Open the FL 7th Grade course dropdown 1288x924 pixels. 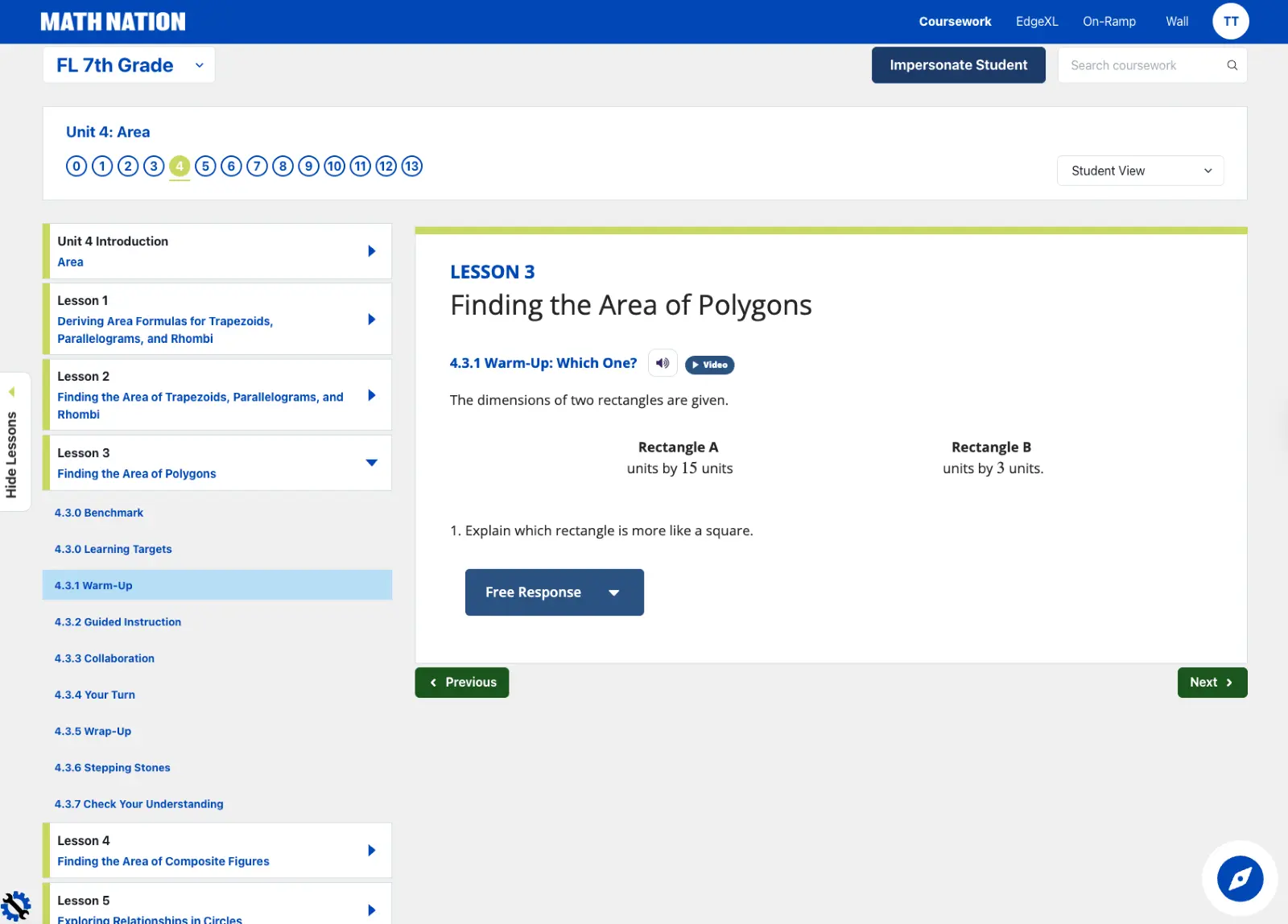point(129,65)
